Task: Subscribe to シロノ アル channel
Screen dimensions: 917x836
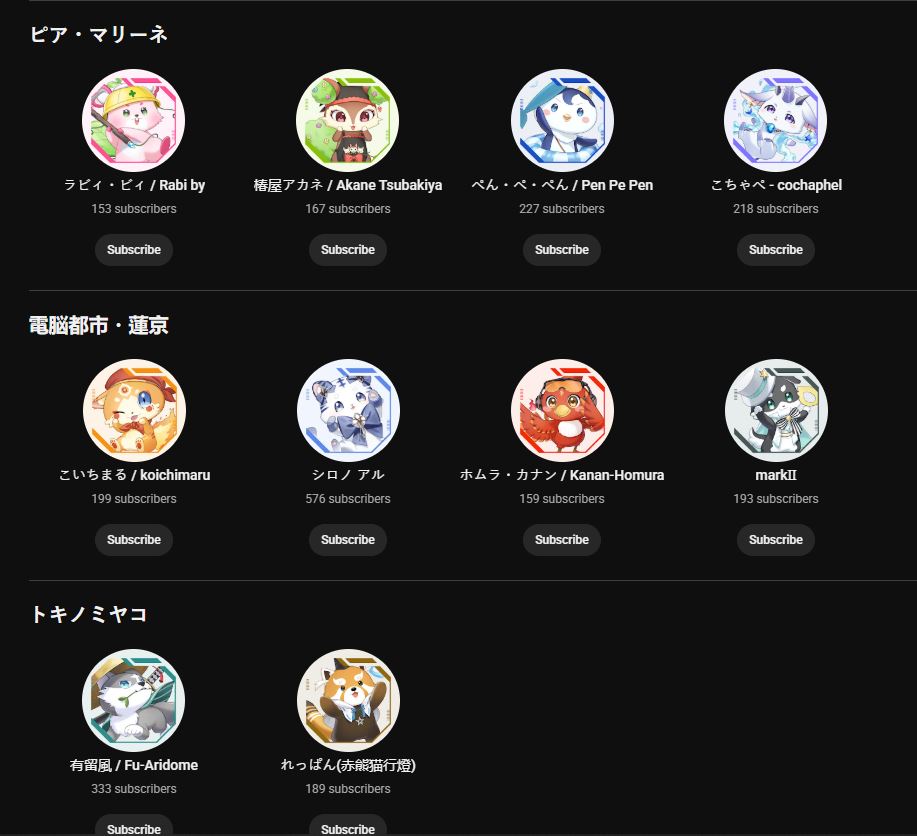Action: tap(348, 540)
